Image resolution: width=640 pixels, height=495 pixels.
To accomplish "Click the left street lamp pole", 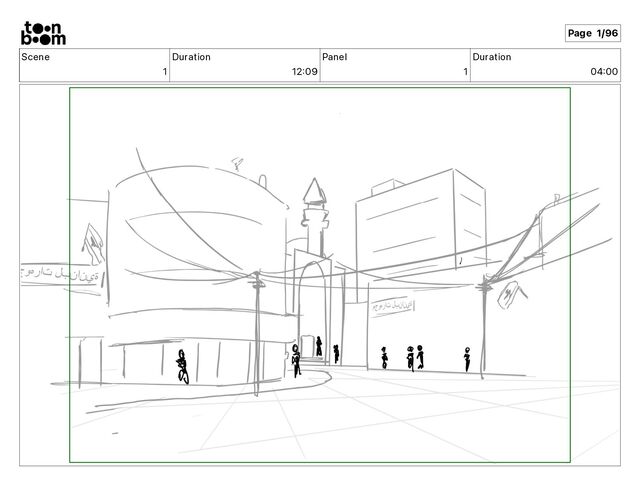I will click(257, 333).
